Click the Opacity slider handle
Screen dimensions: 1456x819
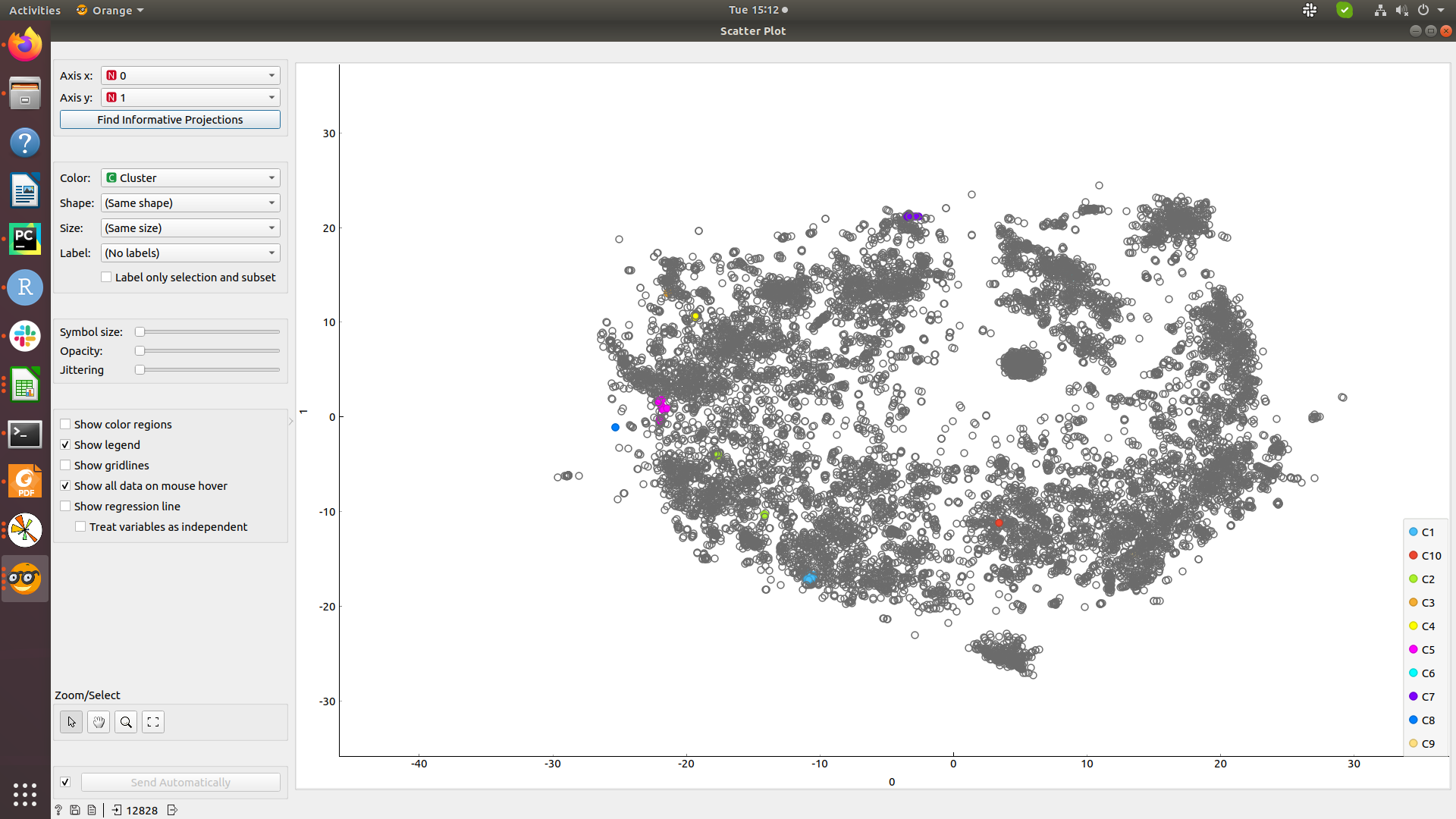pos(140,350)
